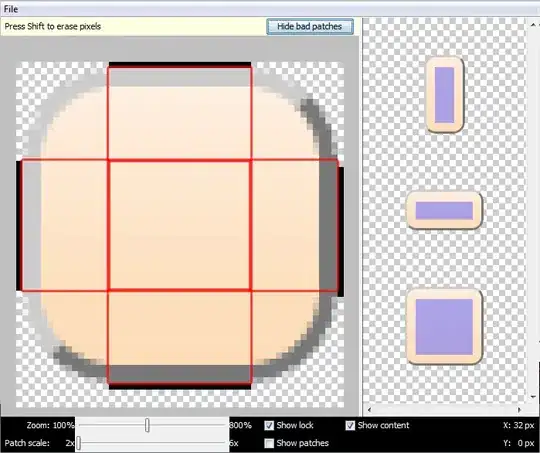Image resolution: width=540 pixels, height=453 pixels.
Task: Click the preview horizontal scroll right arrow
Action: pos(519,410)
